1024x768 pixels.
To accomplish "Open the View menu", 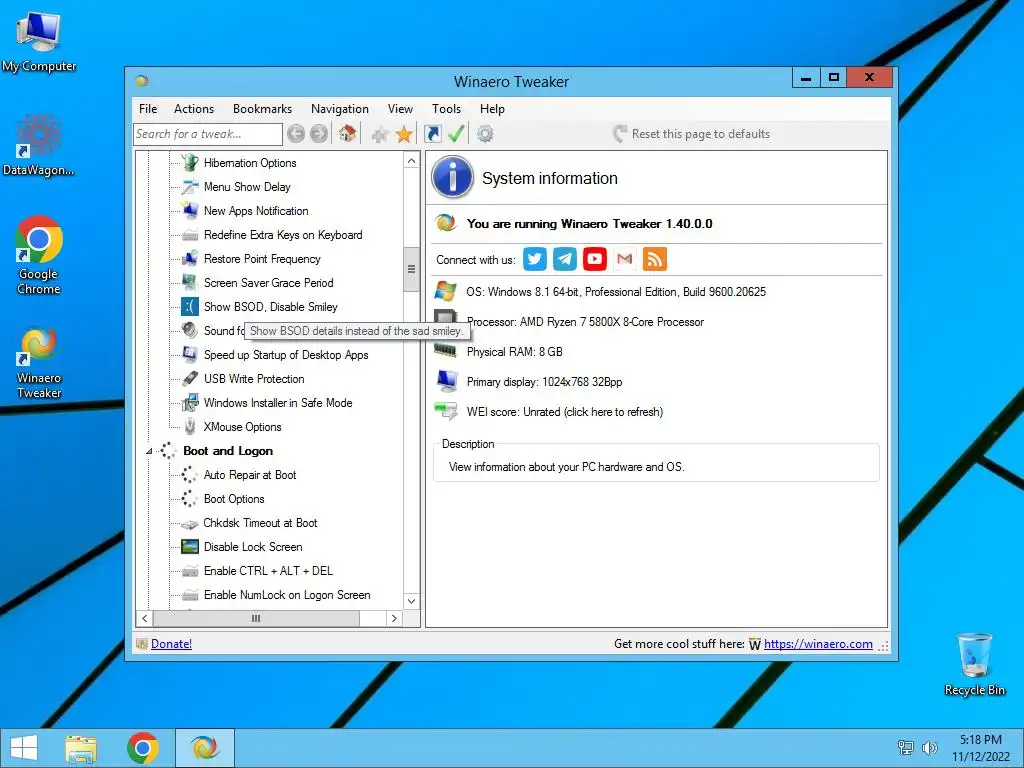I will (x=400, y=109).
